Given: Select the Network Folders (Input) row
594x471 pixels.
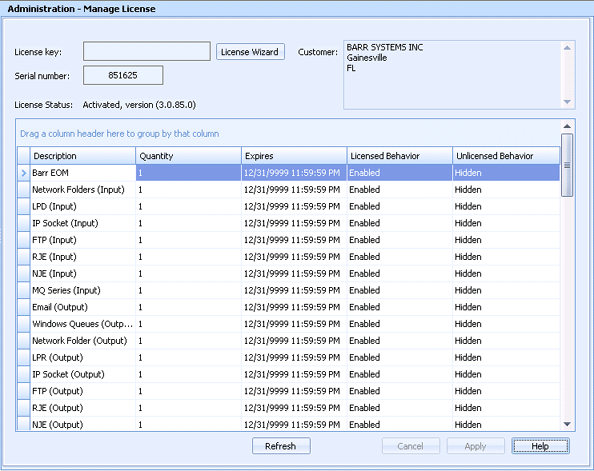Looking at the screenshot, I should [288, 189].
